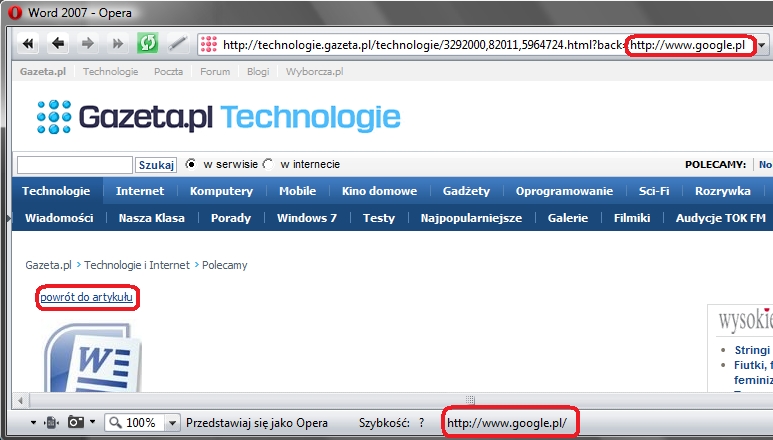
Task: Click the "powrót do artykułu" link
Action: click(x=86, y=297)
